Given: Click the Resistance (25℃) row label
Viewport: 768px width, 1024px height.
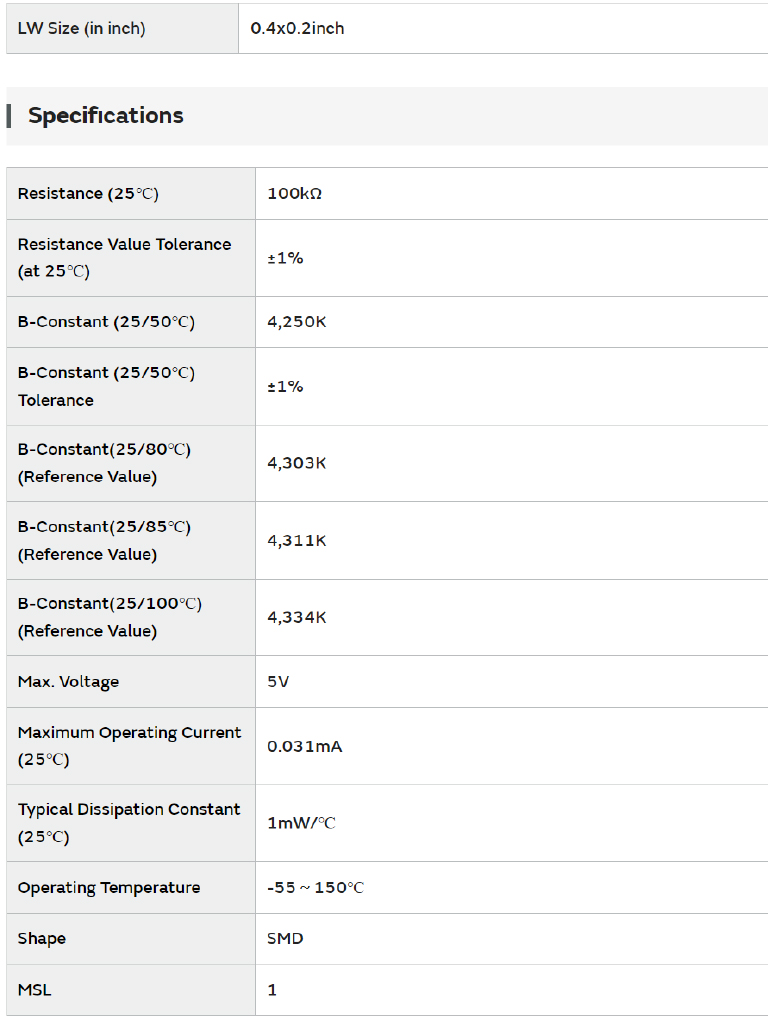Looking at the screenshot, I should (x=88, y=194).
